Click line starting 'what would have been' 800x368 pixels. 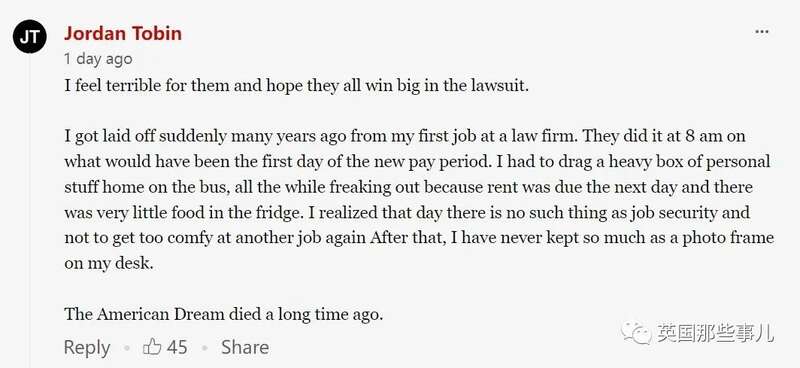coord(417,162)
